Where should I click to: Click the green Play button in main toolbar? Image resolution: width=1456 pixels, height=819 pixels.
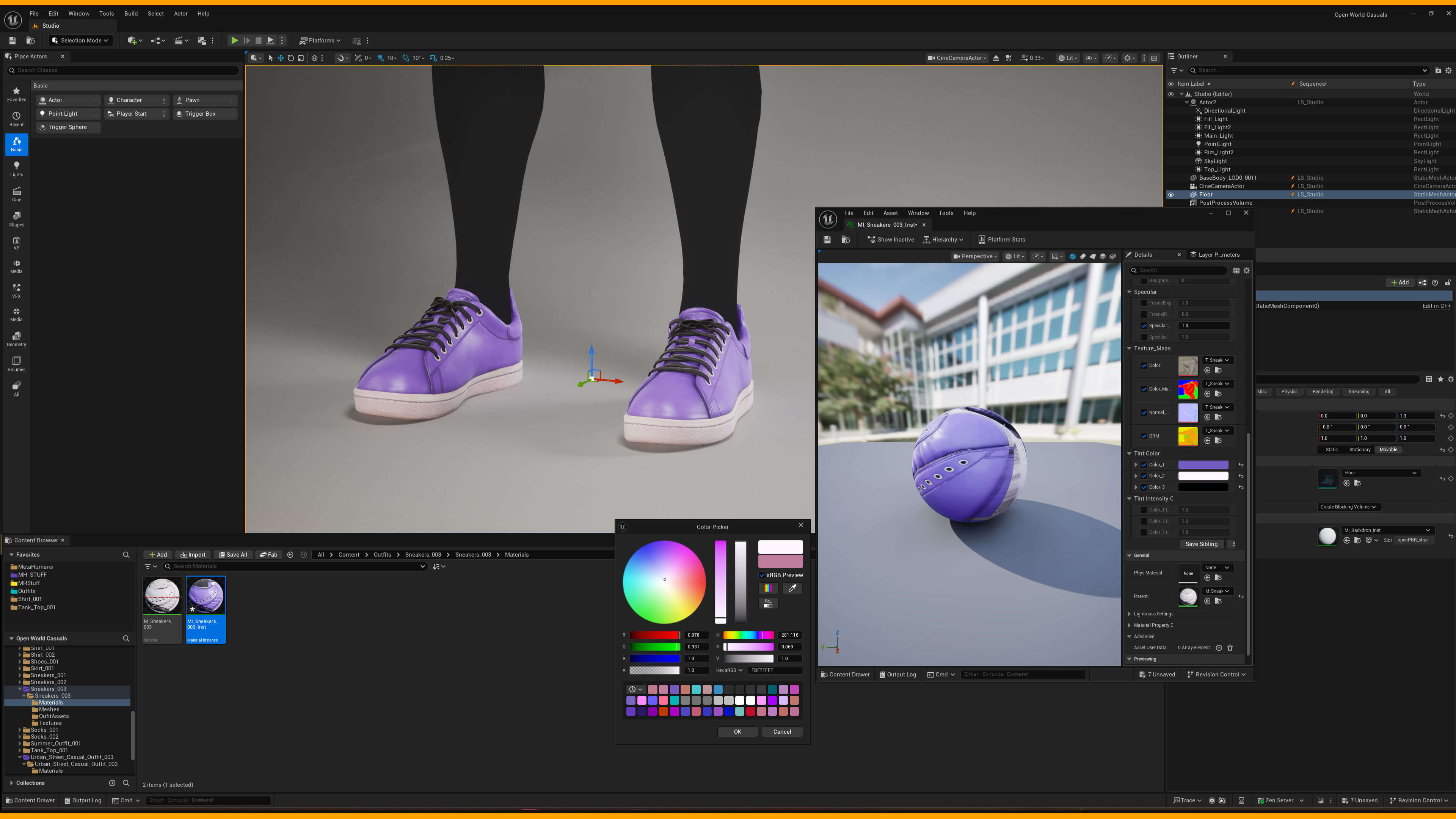[234, 40]
